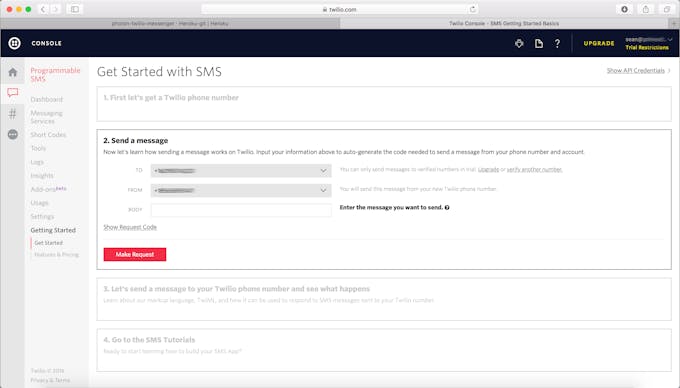Toggle the Safari sidebar button
Viewport: 680px width, 388px height.
(x=75, y=9)
